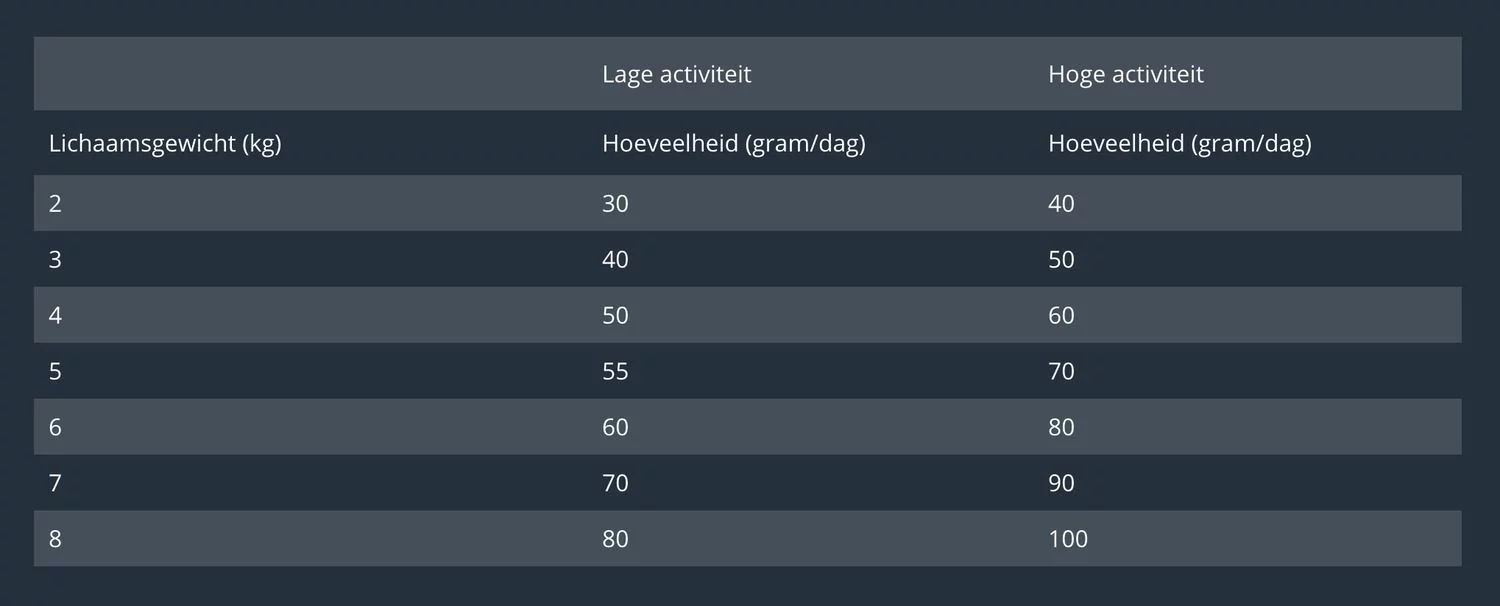This screenshot has height=606, width=1500.
Task: Click the high activity value for 4 kg
Action: click(1061, 316)
